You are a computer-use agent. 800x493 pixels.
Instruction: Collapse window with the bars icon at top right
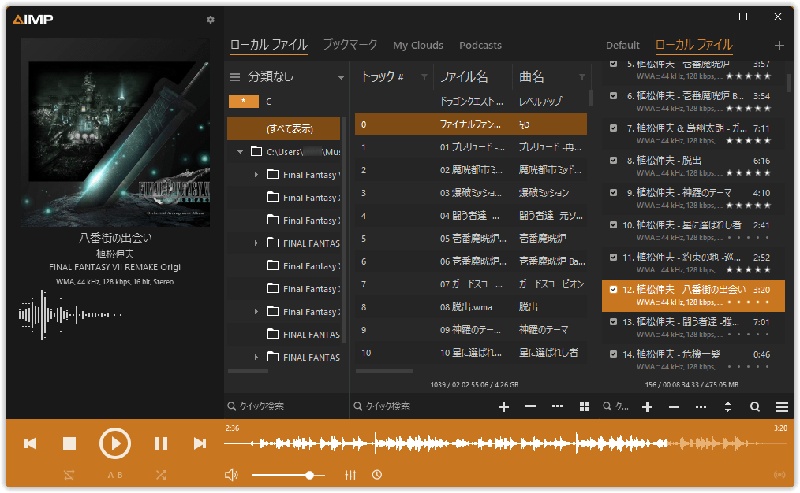743,17
